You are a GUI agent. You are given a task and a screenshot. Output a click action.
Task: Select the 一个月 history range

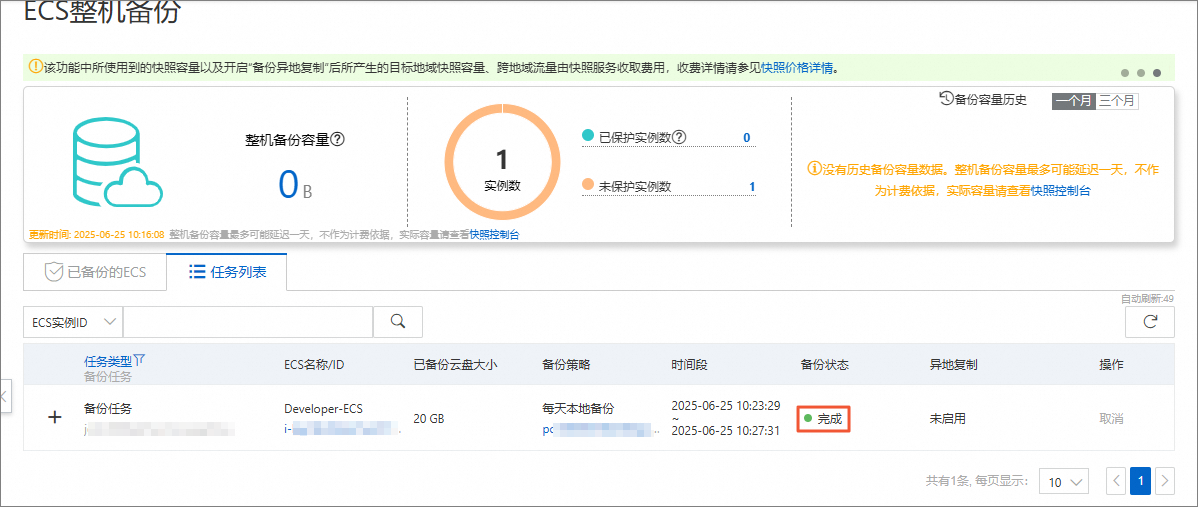[x=1074, y=101]
